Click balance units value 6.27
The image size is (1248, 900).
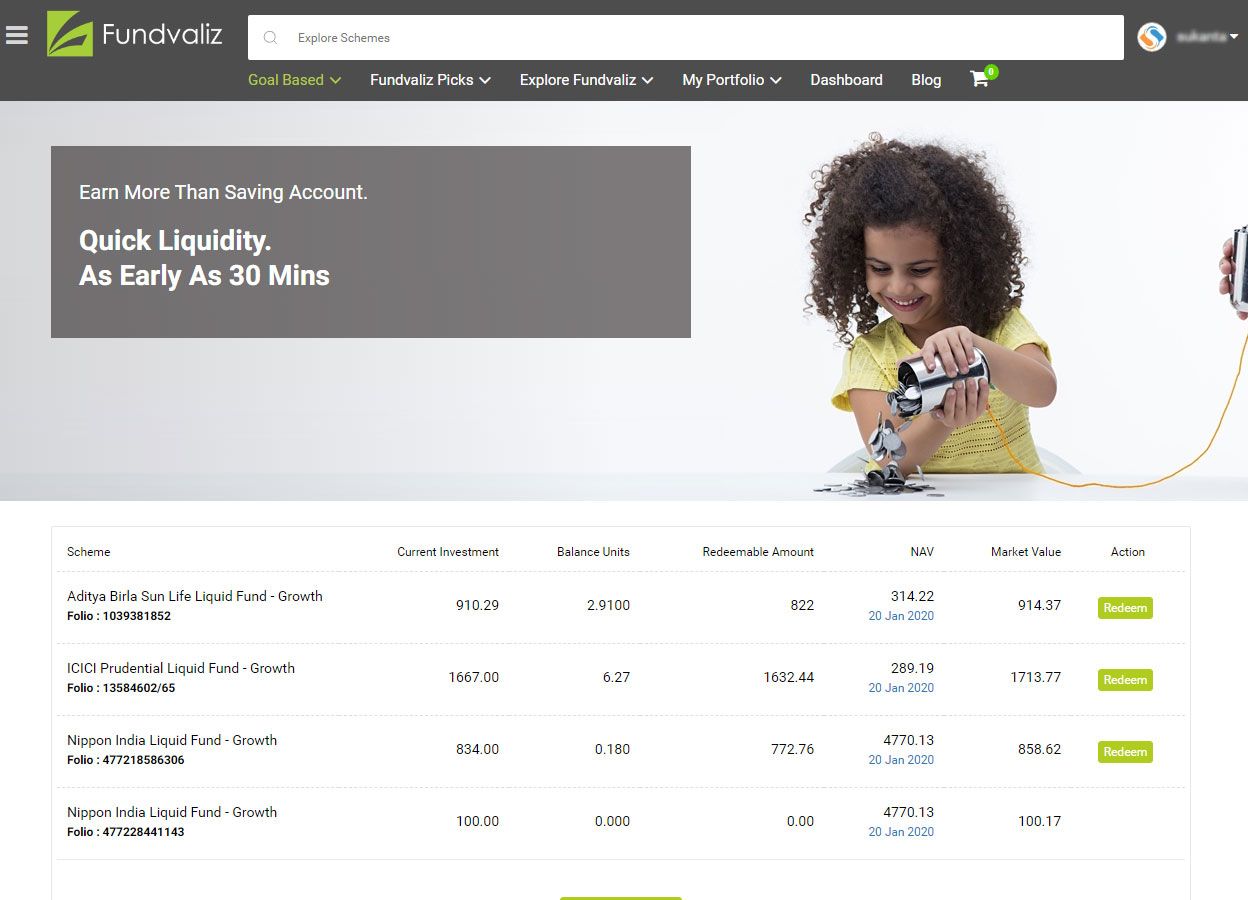point(616,677)
